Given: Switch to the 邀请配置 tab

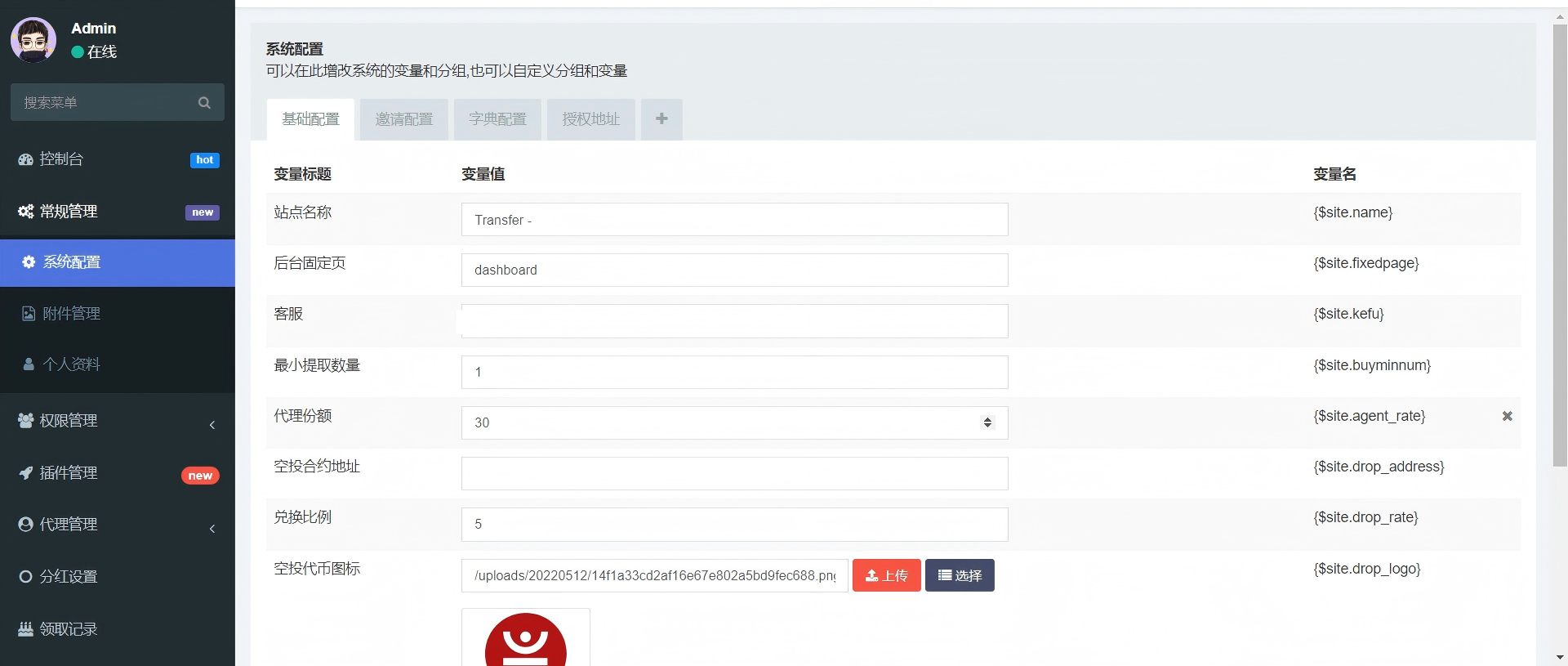Looking at the screenshot, I should pyautogui.click(x=404, y=119).
